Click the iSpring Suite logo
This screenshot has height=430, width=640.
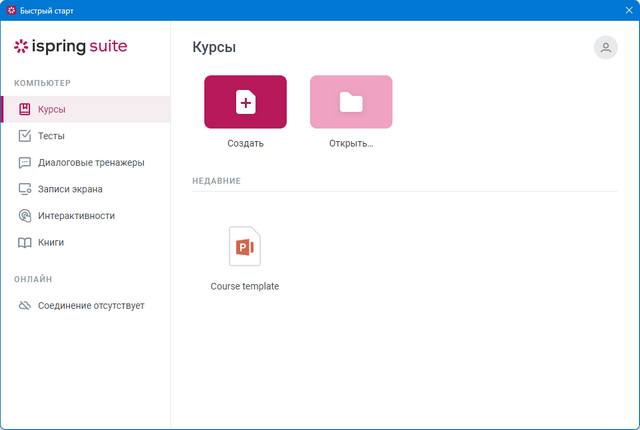coord(70,46)
